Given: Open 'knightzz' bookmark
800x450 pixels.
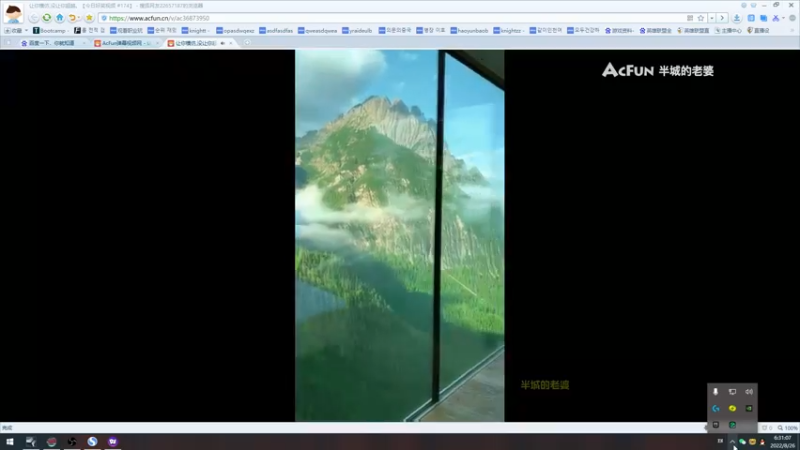Looking at the screenshot, I should [509, 31].
